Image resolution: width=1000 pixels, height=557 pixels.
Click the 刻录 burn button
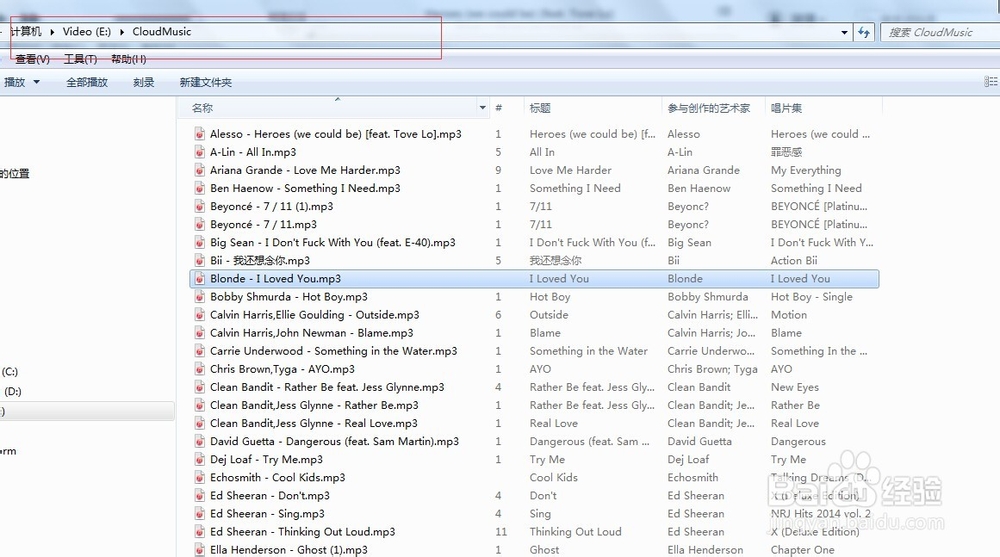pyautogui.click(x=143, y=82)
